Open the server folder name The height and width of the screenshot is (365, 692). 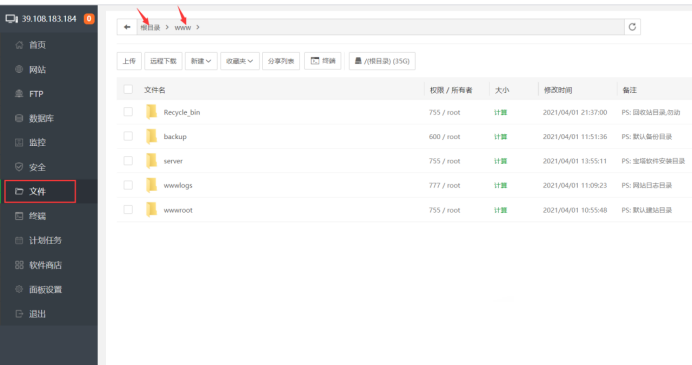[x=173, y=161]
